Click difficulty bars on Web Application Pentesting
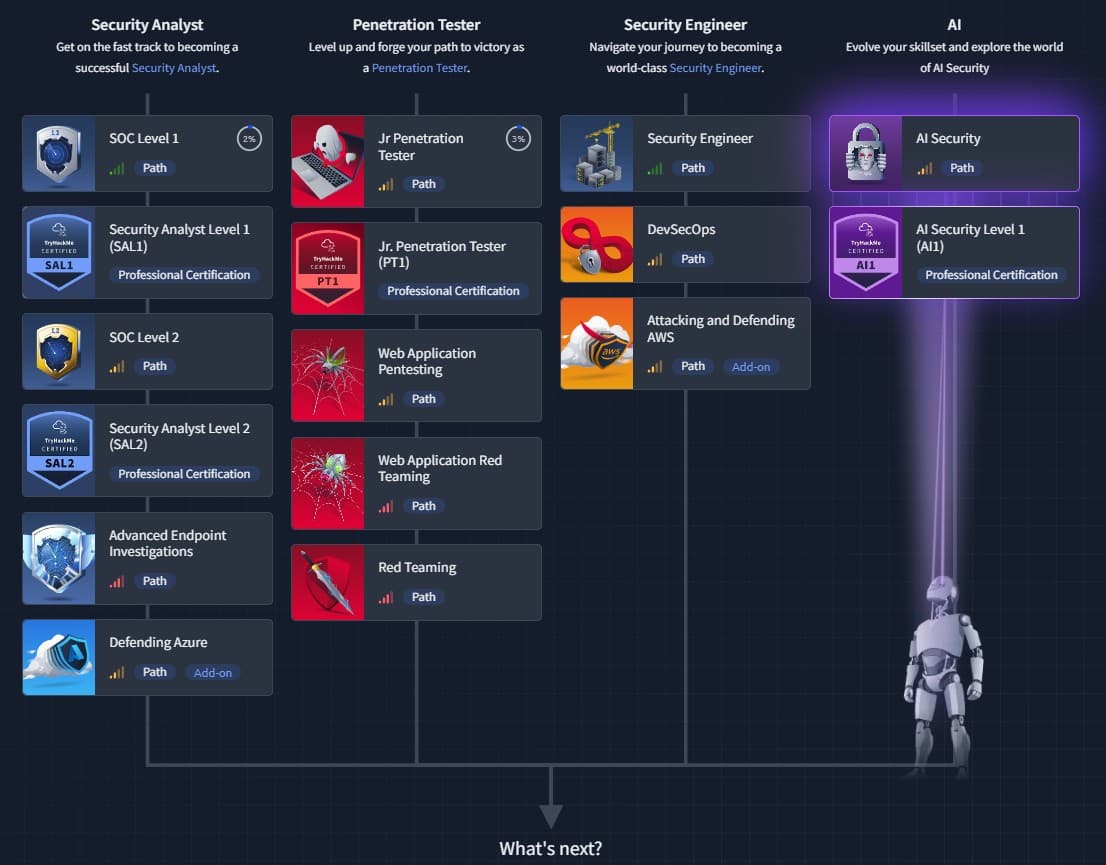 (x=386, y=399)
